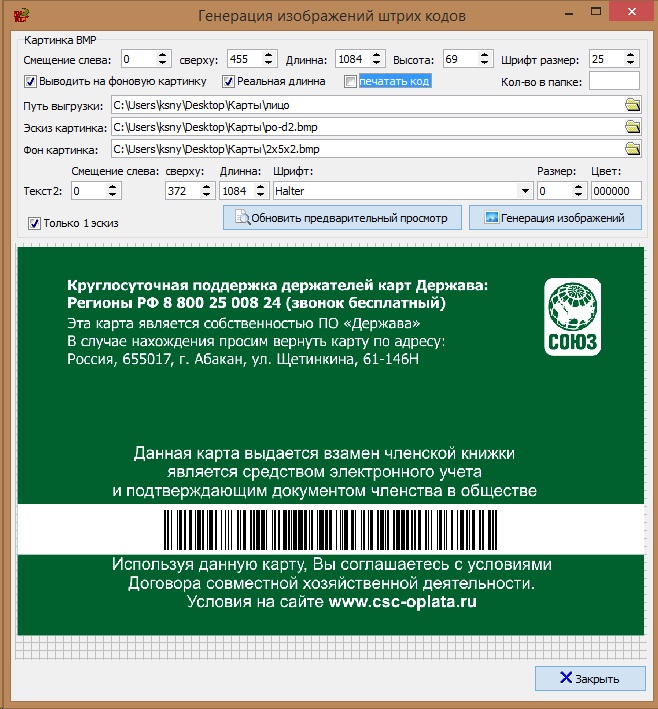Decrease Текст2 сверху value 372
Image resolution: width=658 pixels, height=709 pixels.
click(x=206, y=195)
